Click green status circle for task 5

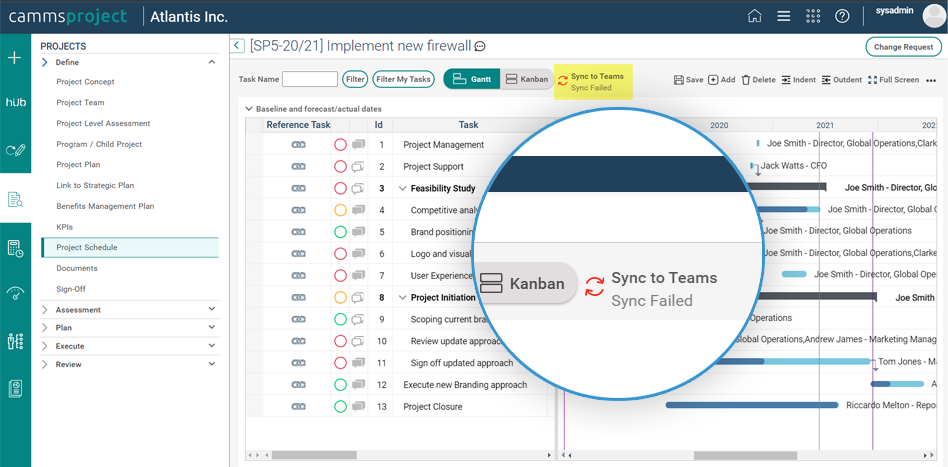point(340,232)
